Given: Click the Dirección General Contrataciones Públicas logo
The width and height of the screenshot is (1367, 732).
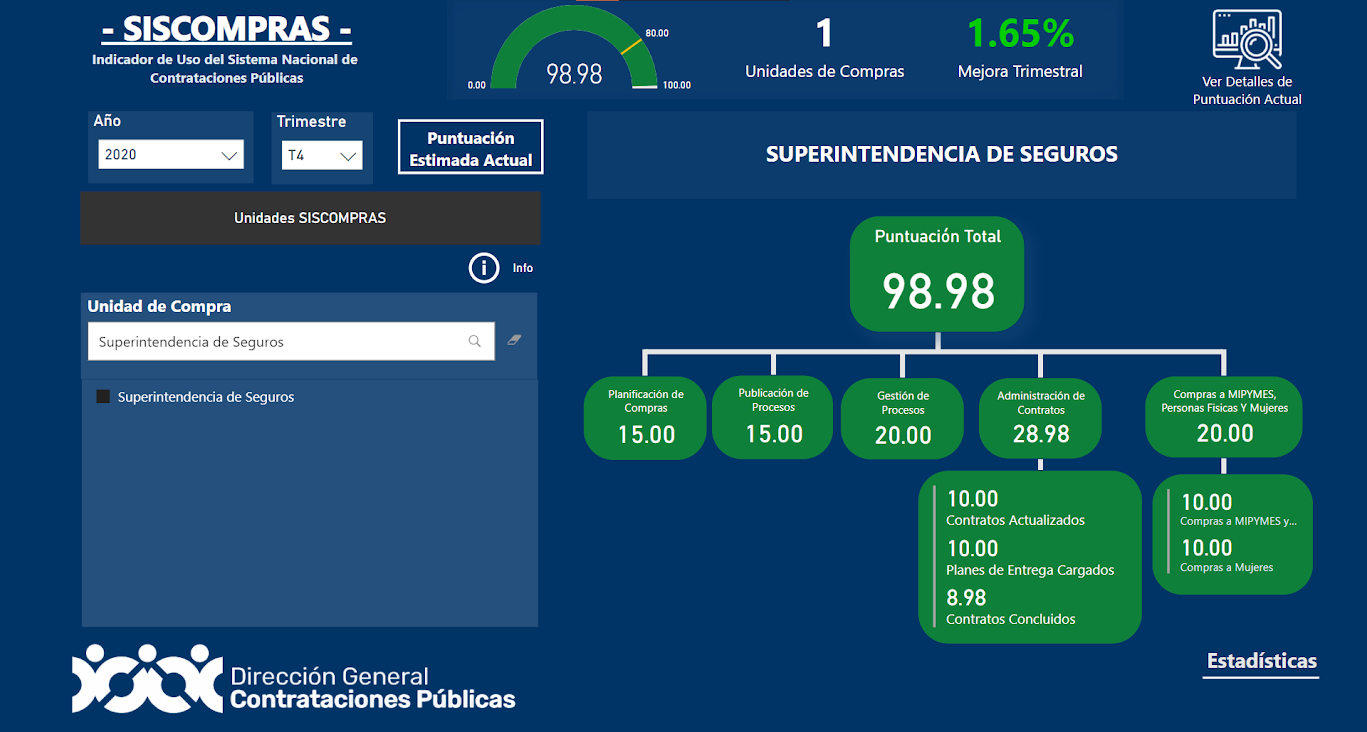Looking at the screenshot, I should (293, 679).
